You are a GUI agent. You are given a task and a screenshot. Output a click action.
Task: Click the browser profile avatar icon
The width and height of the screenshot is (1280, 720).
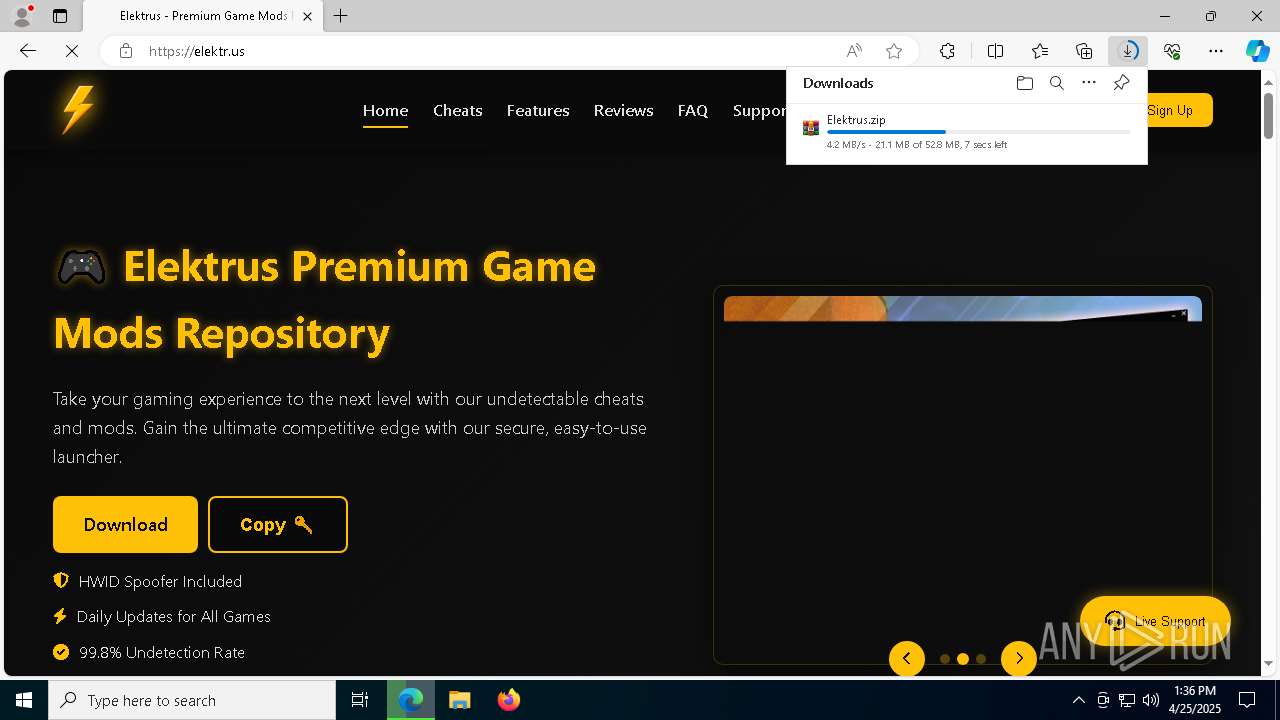(21, 16)
